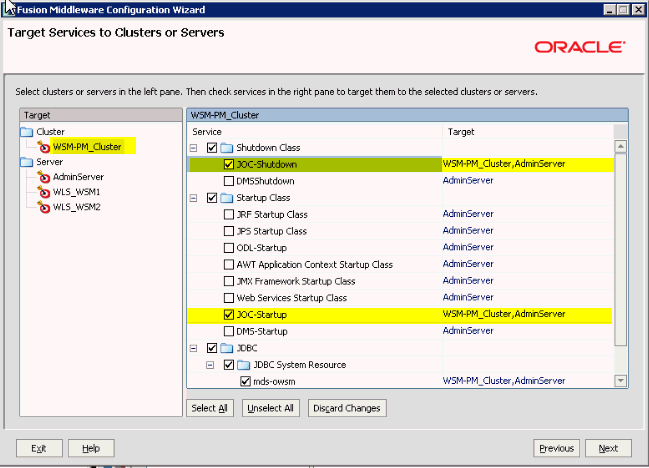The height and width of the screenshot is (468, 649).
Task: Click JOC-Startup target value WSM-PM_Cluster,AdminServer
Action: tap(504, 314)
